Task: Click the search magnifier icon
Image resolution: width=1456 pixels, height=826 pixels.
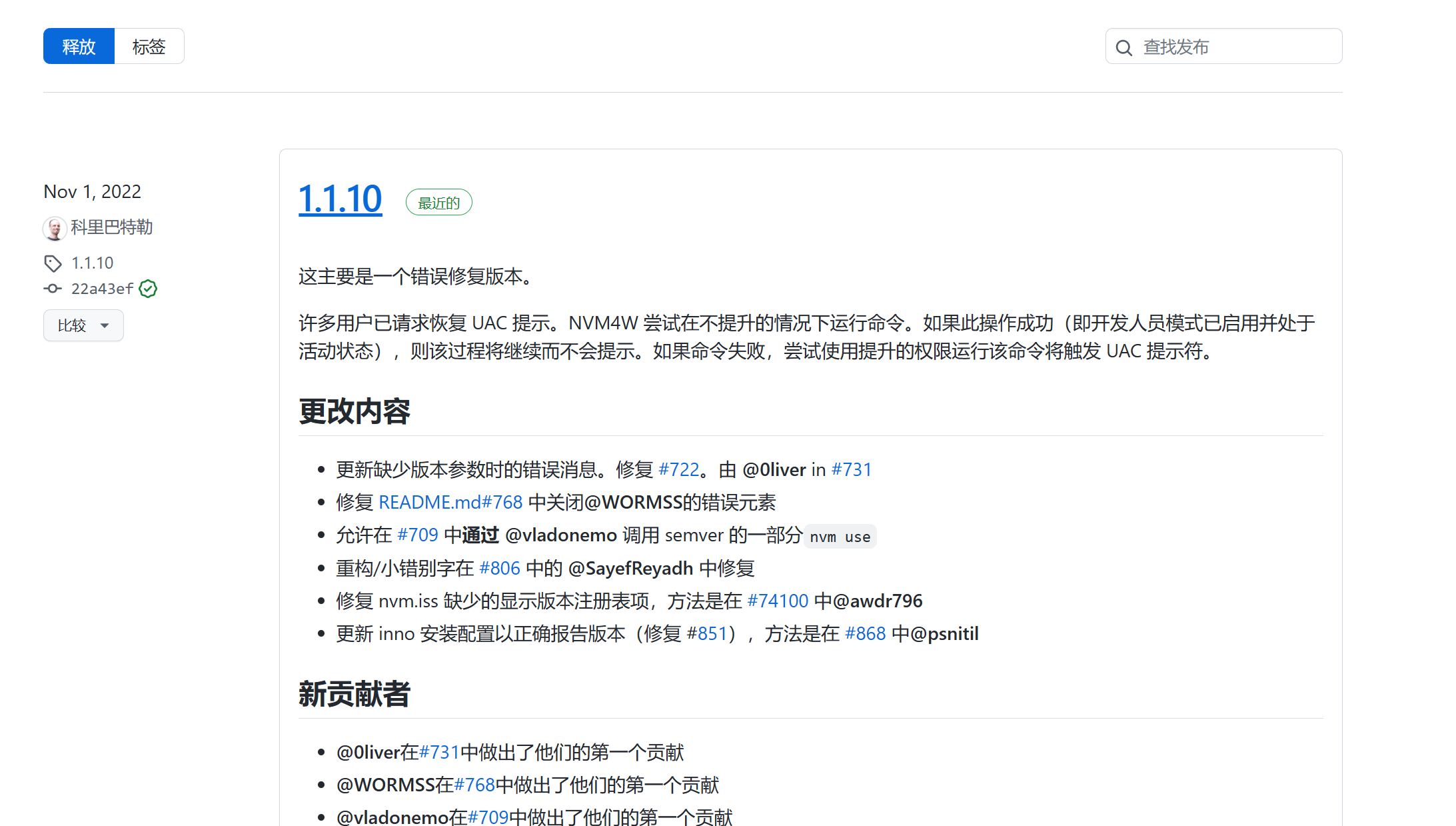Action: [1123, 47]
